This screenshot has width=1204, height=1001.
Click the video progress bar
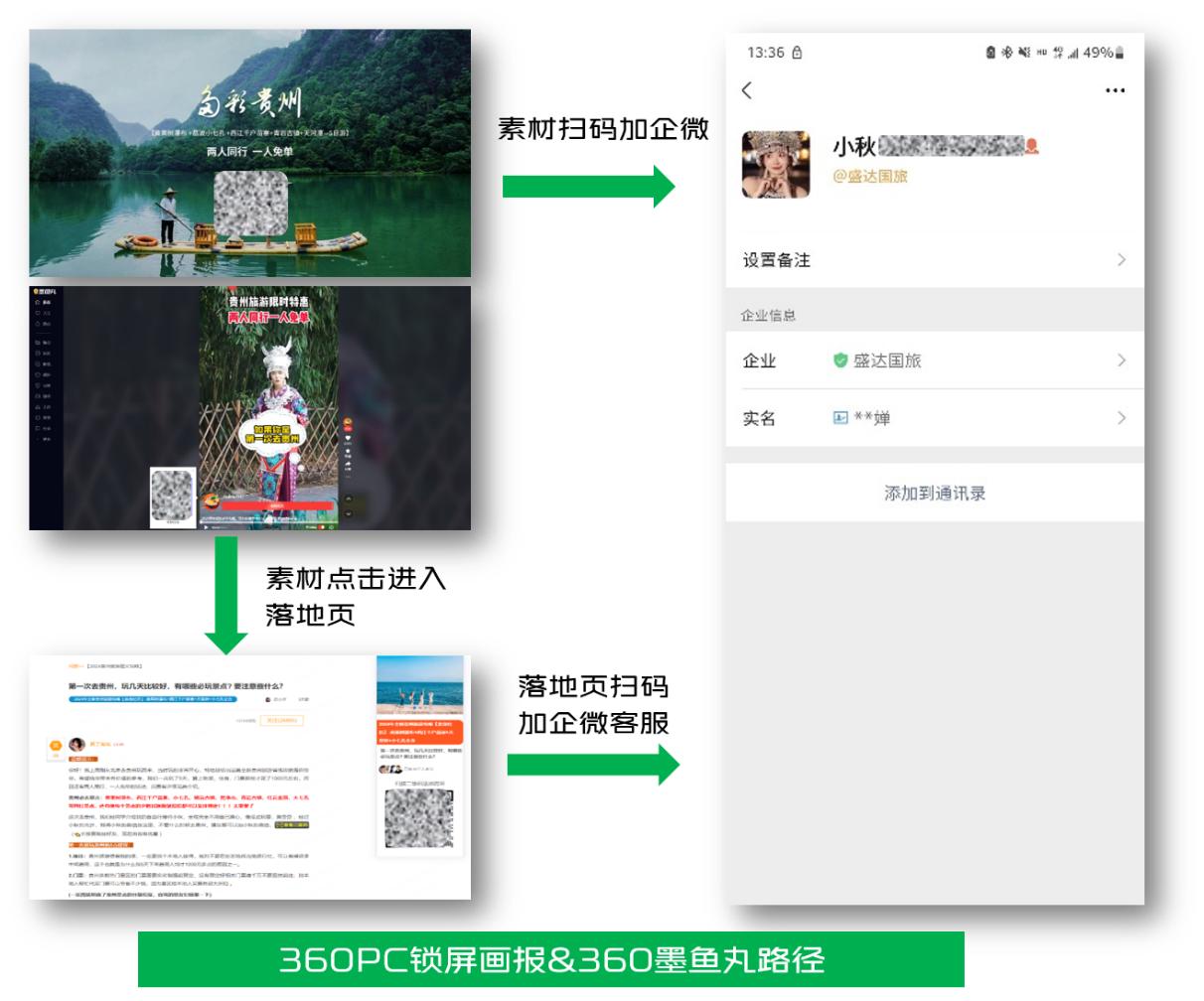click(278, 522)
